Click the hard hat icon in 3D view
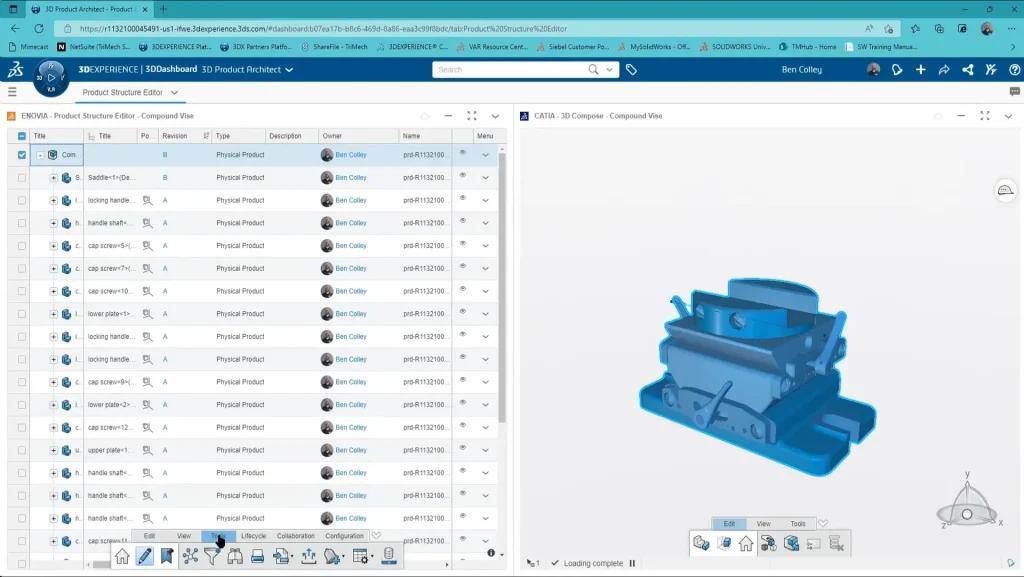Image resolution: width=1024 pixels, height=577 pixels. pyautogui.click(x=1005, y=191)
